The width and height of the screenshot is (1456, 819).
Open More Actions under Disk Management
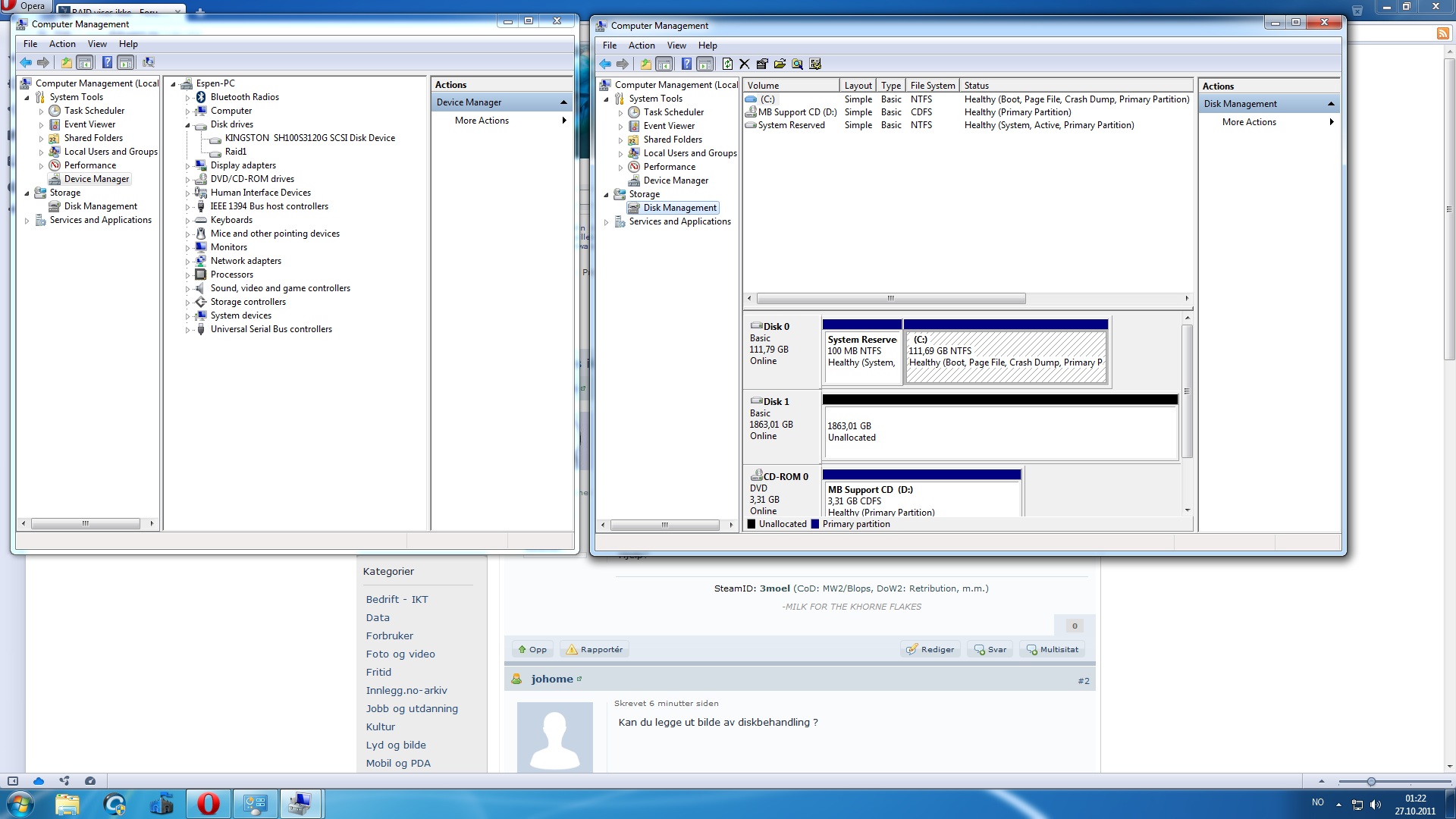pos(1269,122)
